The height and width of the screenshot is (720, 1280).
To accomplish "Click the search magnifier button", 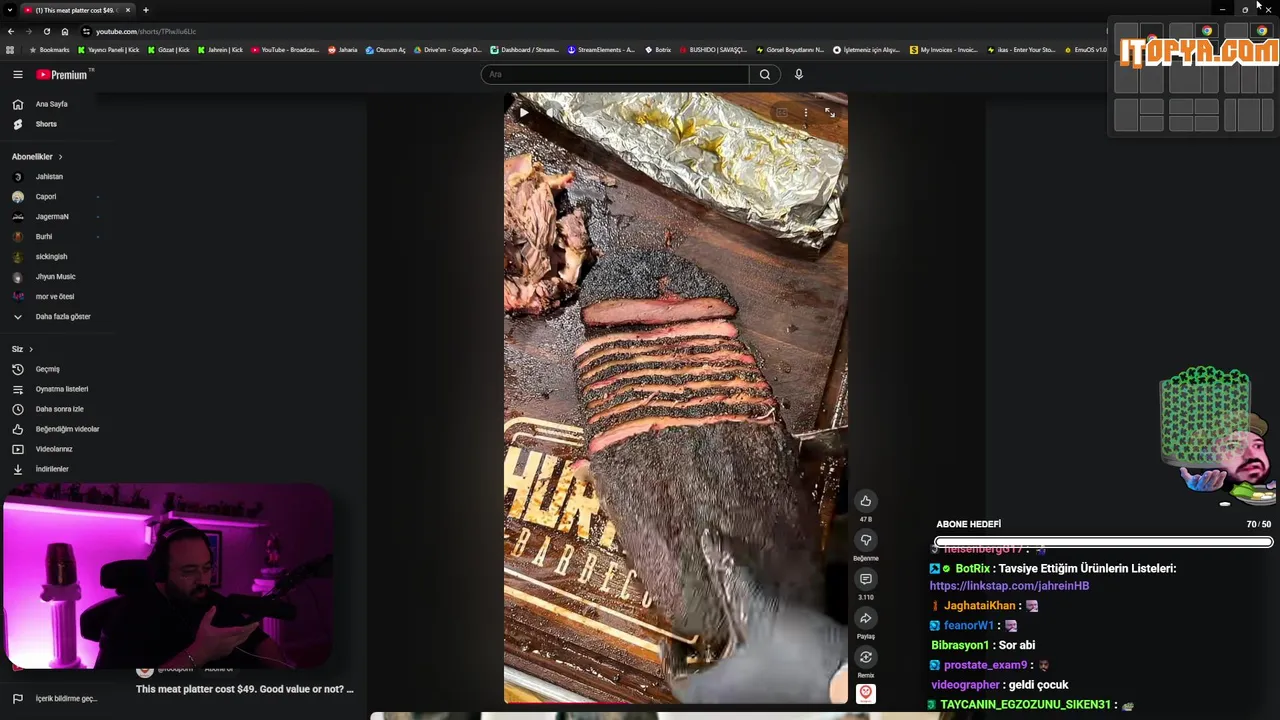I will [x=765, y=74].
